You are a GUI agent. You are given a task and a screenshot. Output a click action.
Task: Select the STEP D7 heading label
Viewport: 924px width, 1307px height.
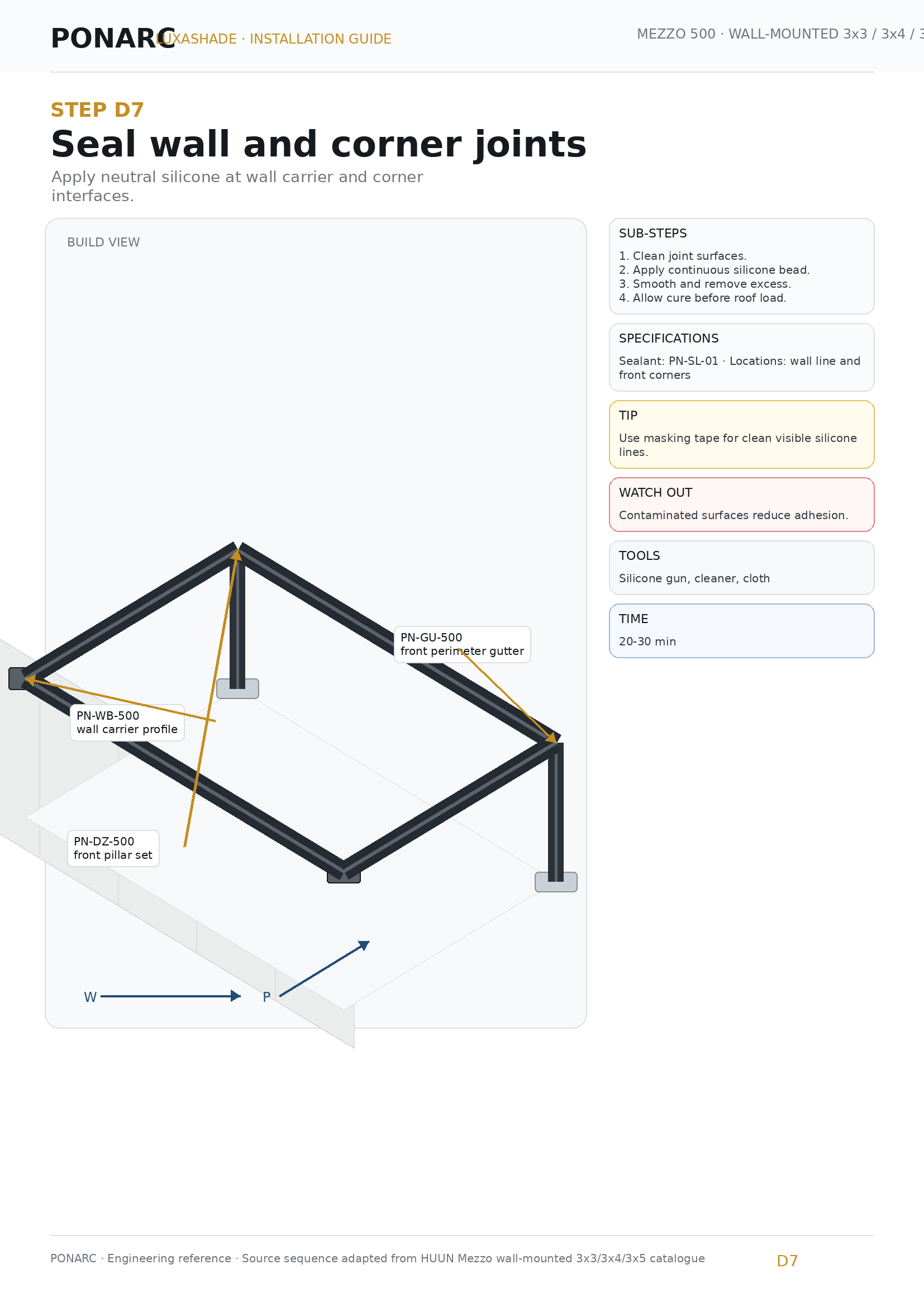click(x=97, y=110)
